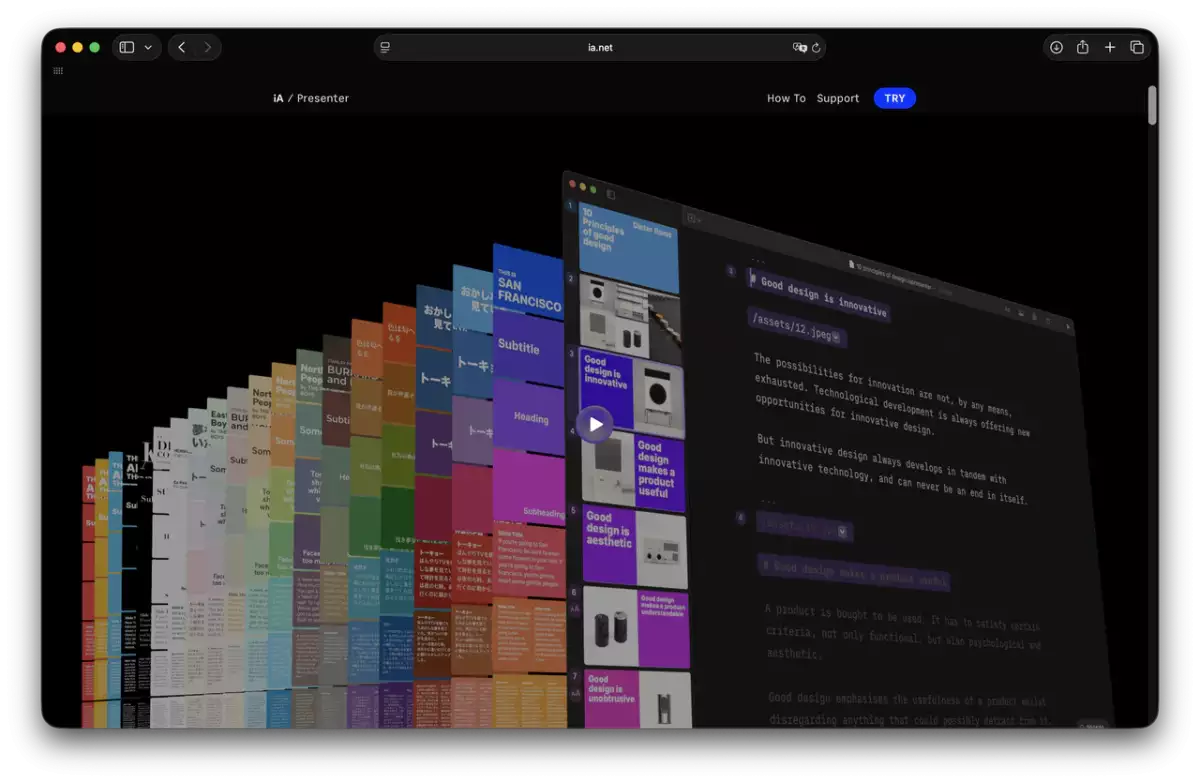Show Safari downloads
Screen dimensions: 1200x783
point(1056,47)
